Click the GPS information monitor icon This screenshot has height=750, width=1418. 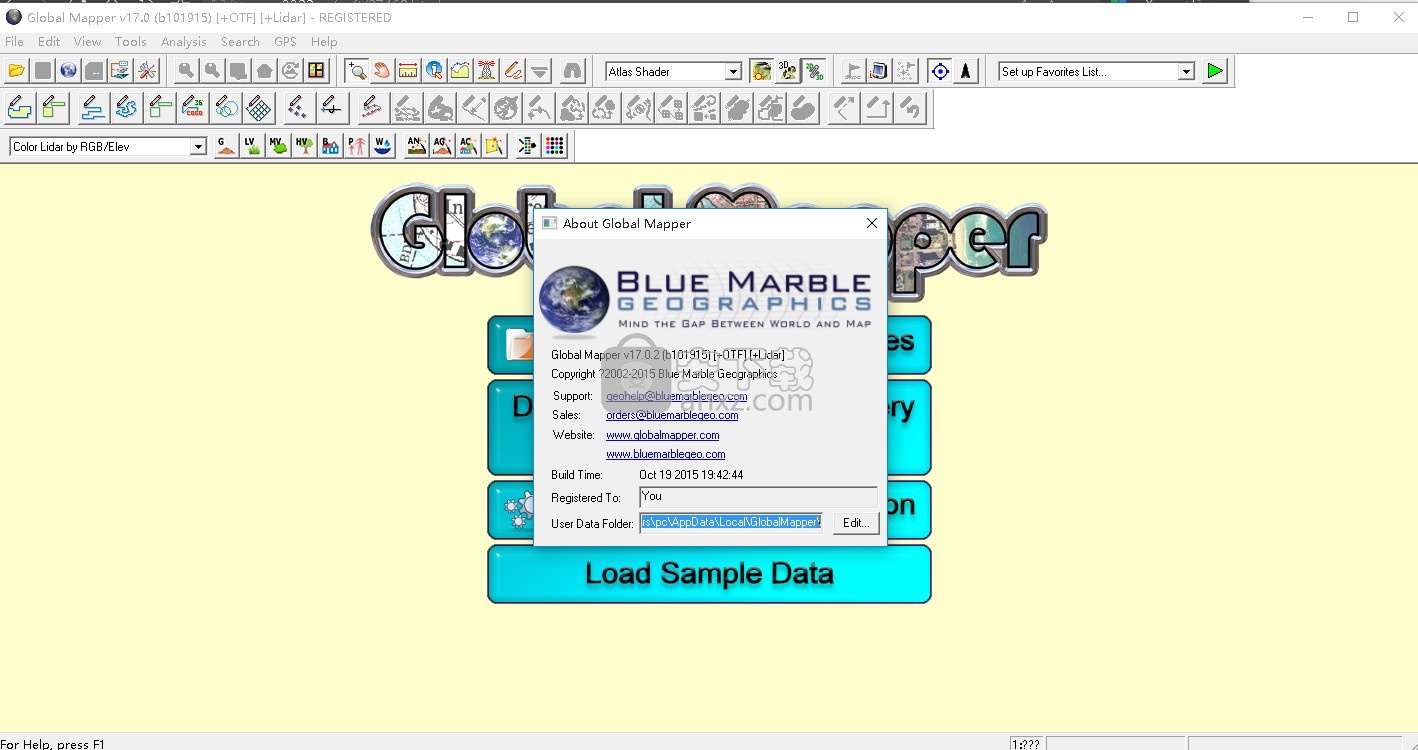click(879, 71)
